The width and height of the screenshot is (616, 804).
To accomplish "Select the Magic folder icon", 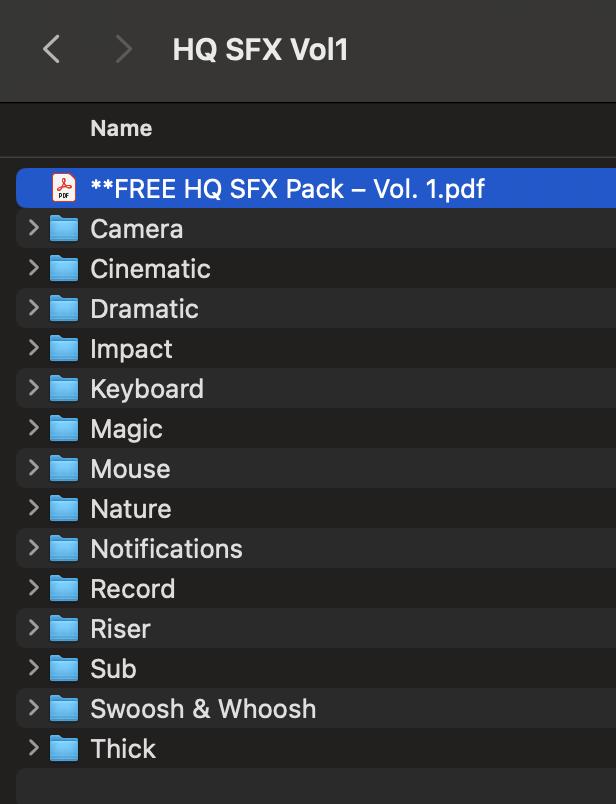I will pyautogui.click(x=65, y=429).
